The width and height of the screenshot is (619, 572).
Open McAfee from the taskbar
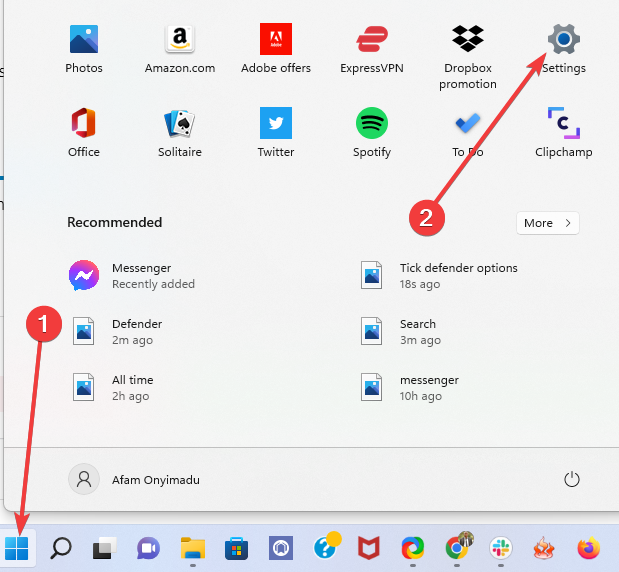click(x=368, y=548)
